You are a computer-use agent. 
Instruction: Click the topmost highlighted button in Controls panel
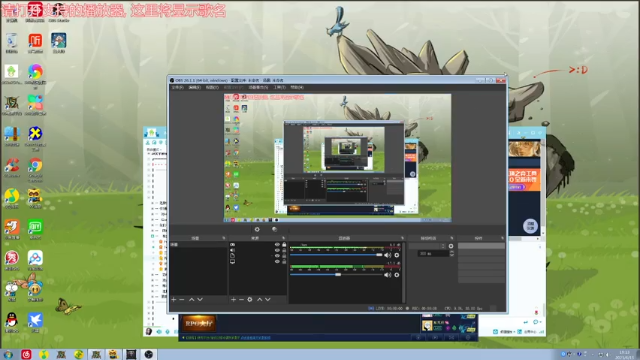(481, 246)
